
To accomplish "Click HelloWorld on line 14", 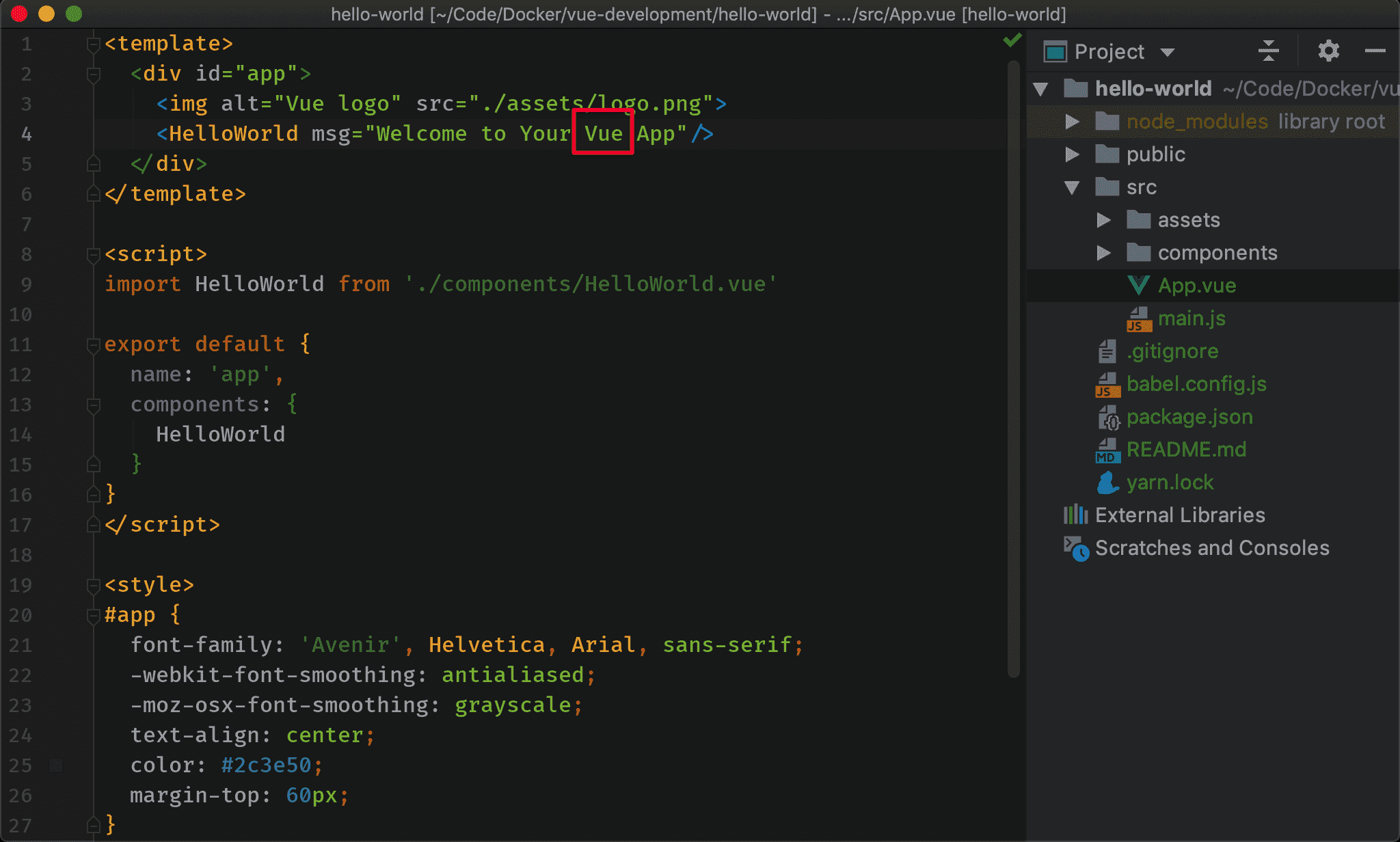I will 220,435.
